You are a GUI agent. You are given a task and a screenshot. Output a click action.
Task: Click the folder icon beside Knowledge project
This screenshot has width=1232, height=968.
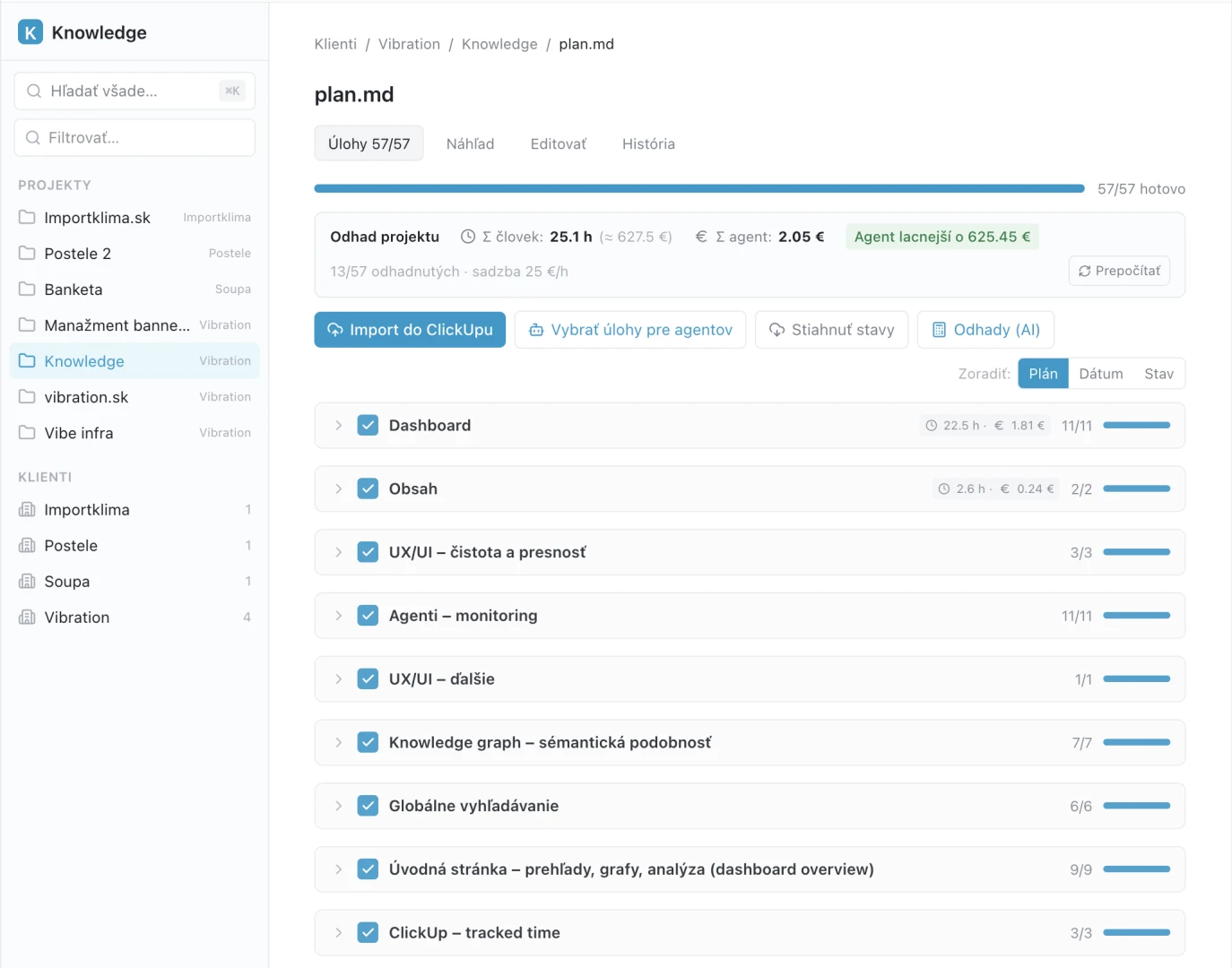[27, 360]
